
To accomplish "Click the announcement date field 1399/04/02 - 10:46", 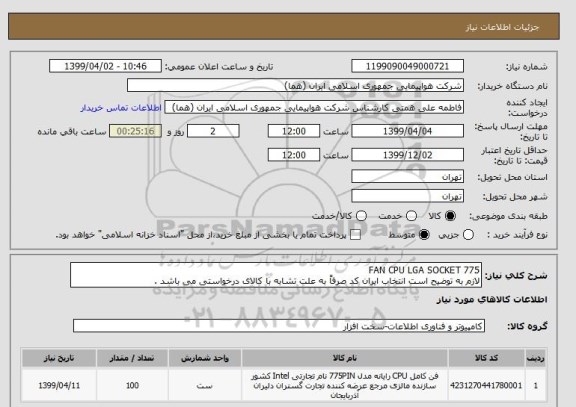I will tap(105, 66).
